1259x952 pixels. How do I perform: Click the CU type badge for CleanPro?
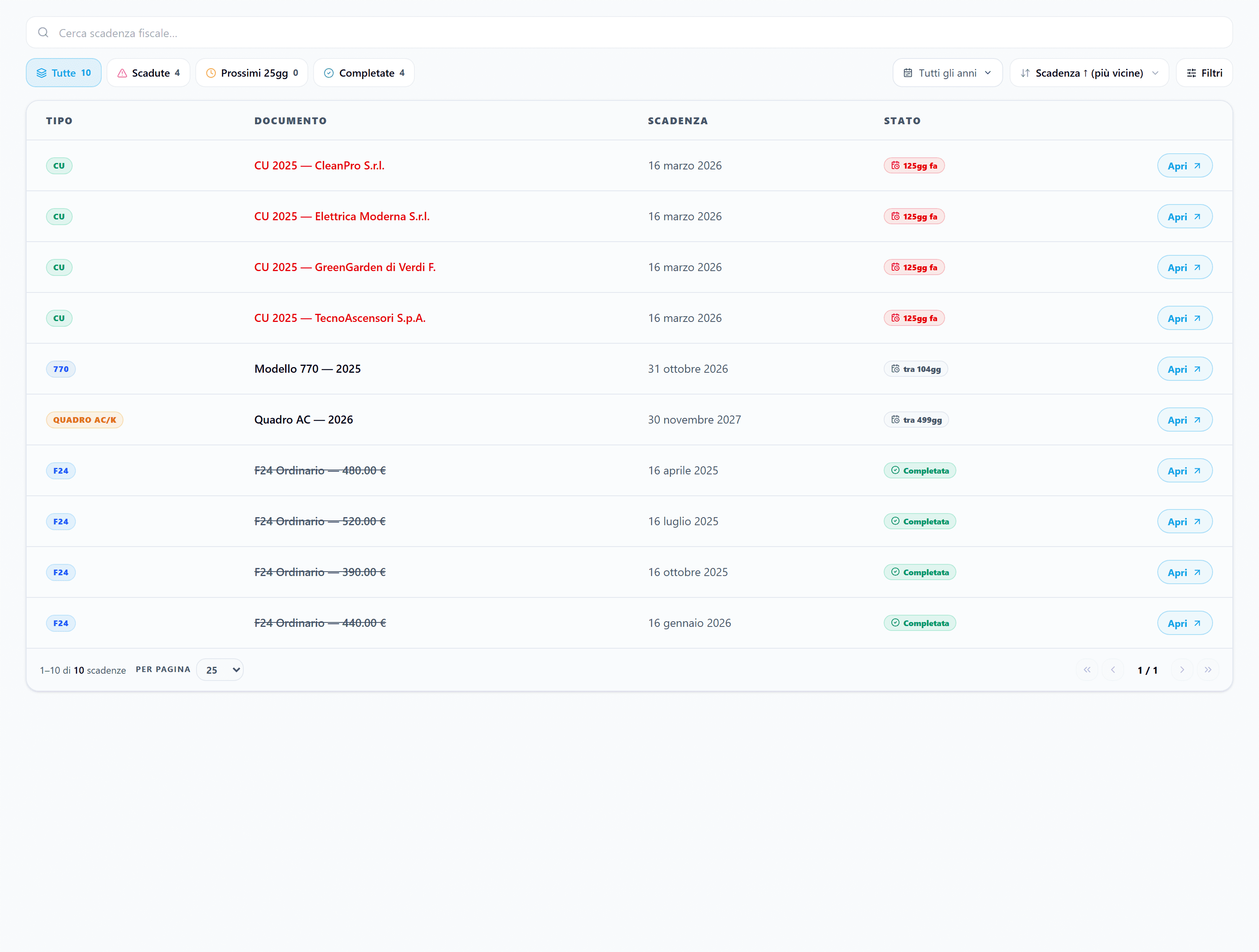click(59, 165)
